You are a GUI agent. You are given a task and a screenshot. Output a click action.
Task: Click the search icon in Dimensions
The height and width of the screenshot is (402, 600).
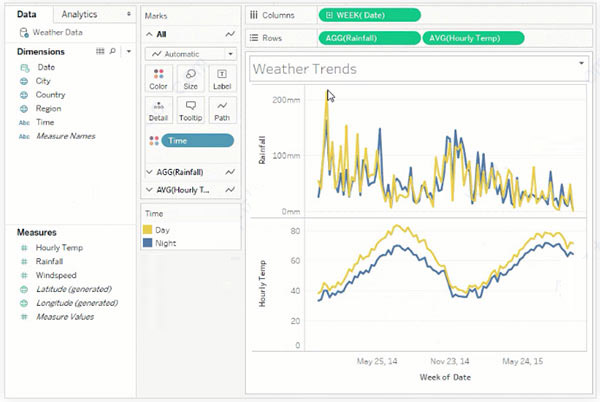tap(113, 50)
